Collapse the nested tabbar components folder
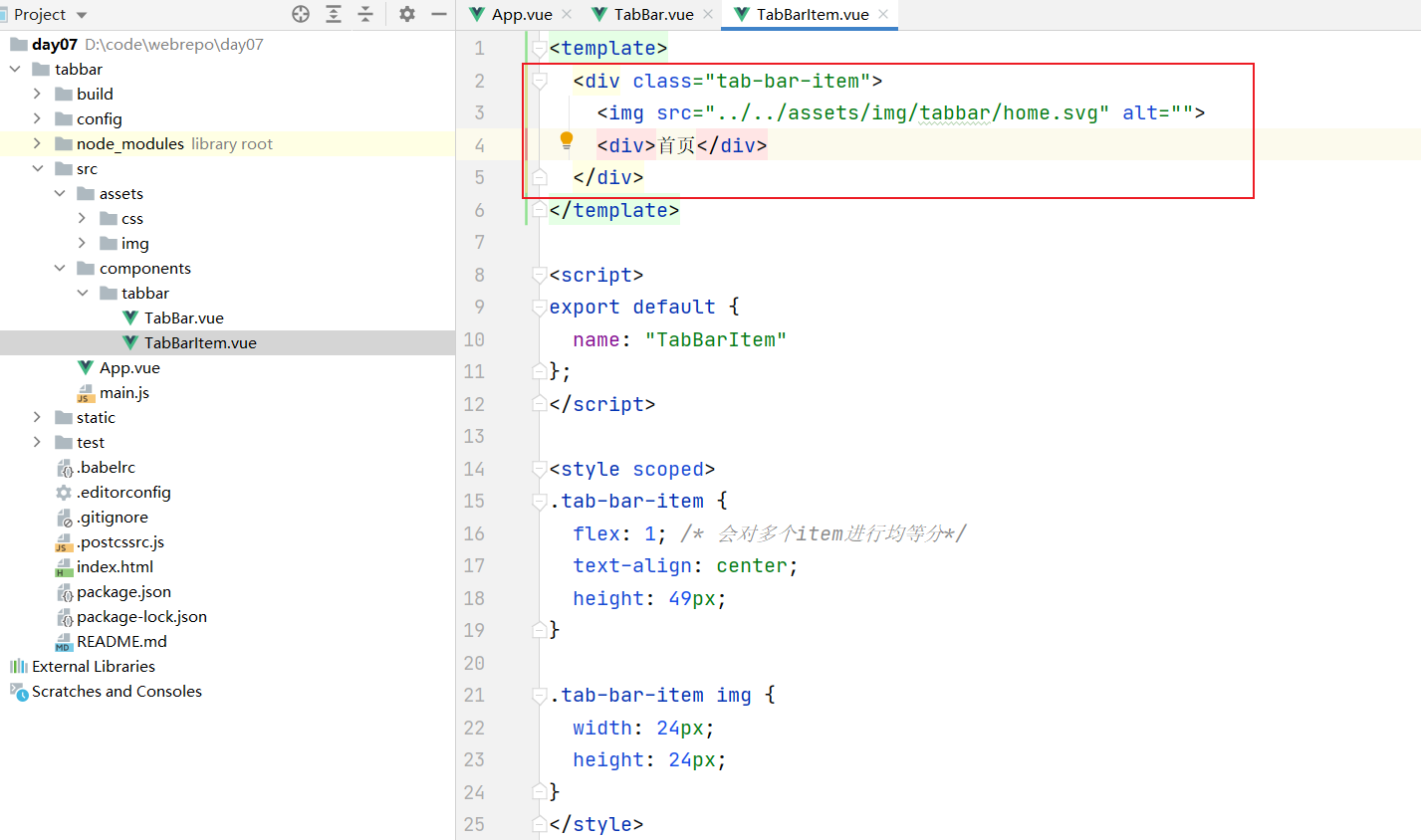 point(82,293)
